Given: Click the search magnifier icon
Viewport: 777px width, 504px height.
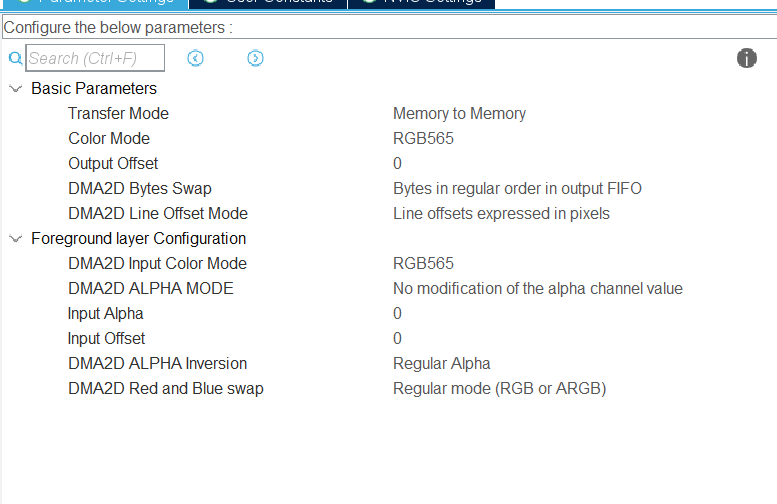Looking at the screenshot, I should click(15, 58).
